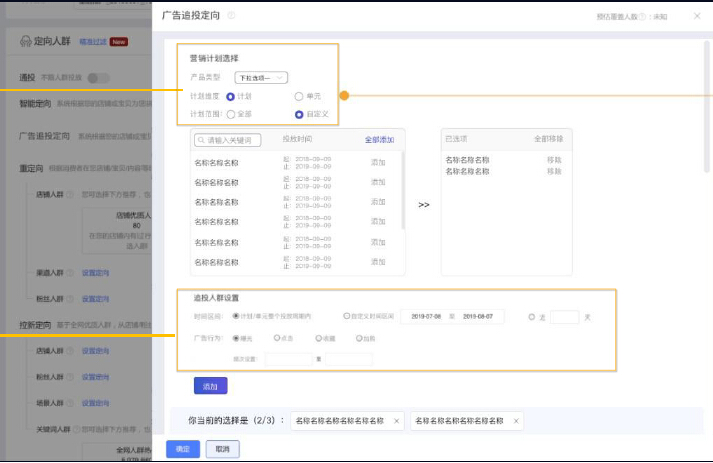
Task: Click the info icon beside 广告追投定向 title
Action: tap(232, 16)
